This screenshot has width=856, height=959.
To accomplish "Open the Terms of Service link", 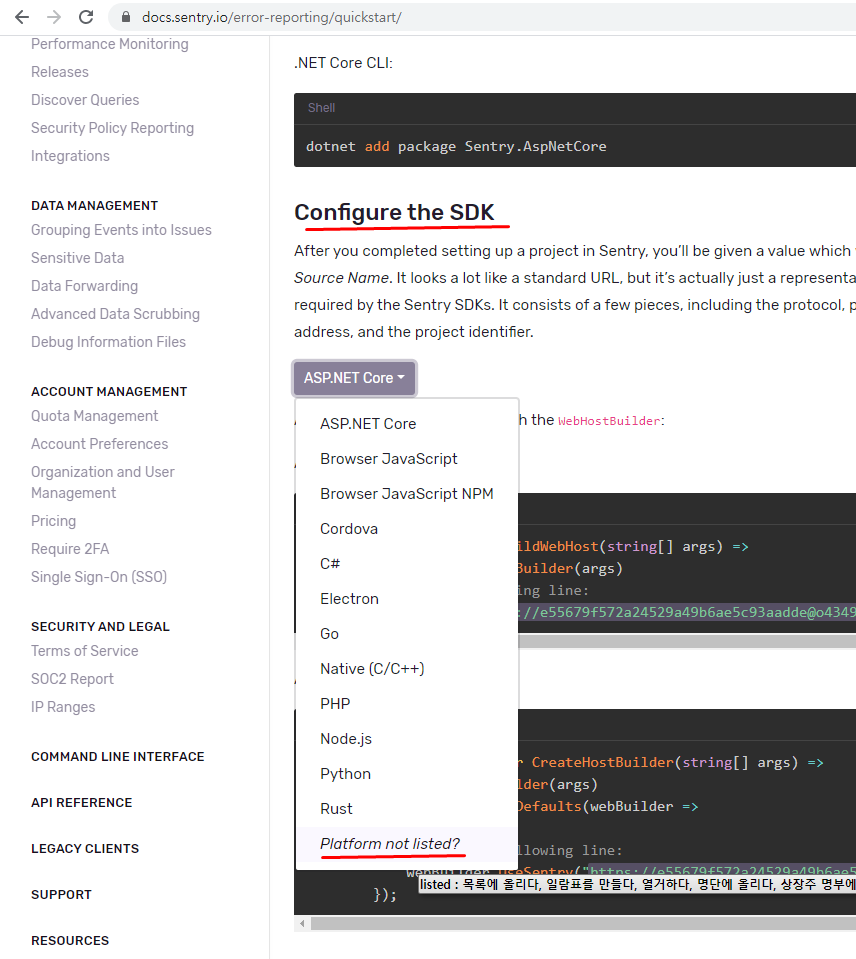I will [84, 651].
